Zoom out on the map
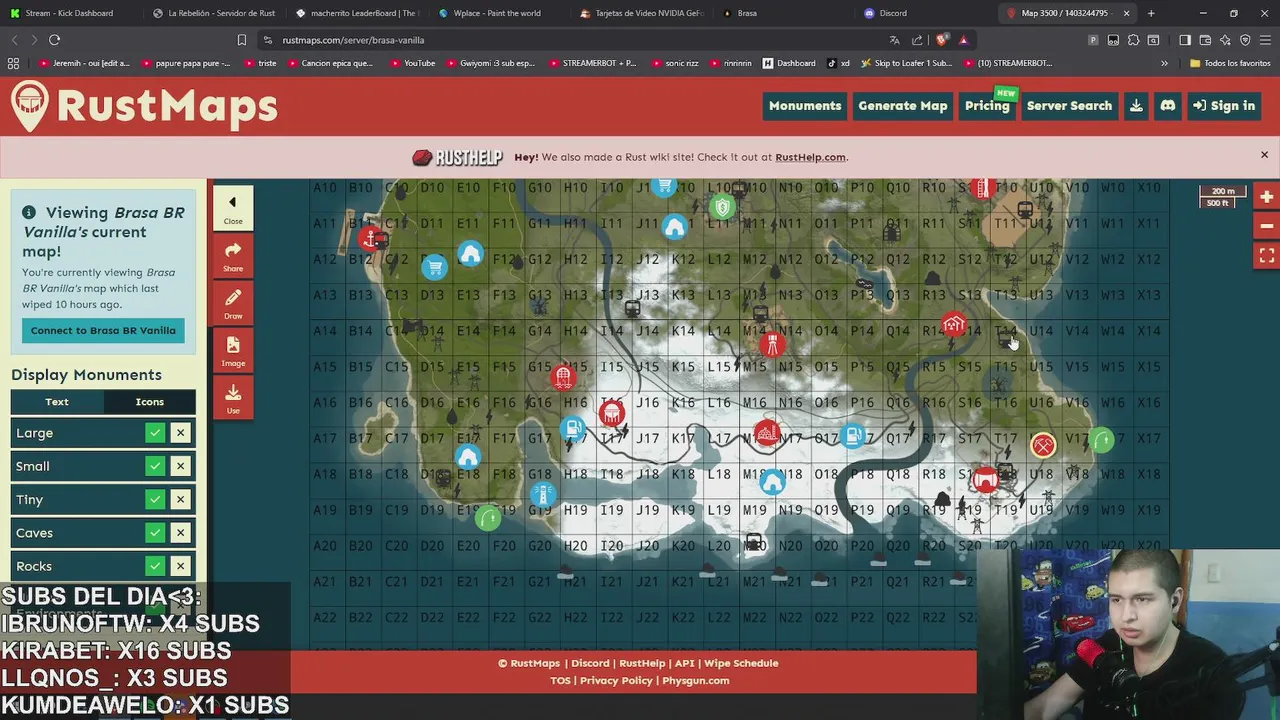Image resolution: width=1280 pixels, height=720 pixels. click(x=1267, y=226)
